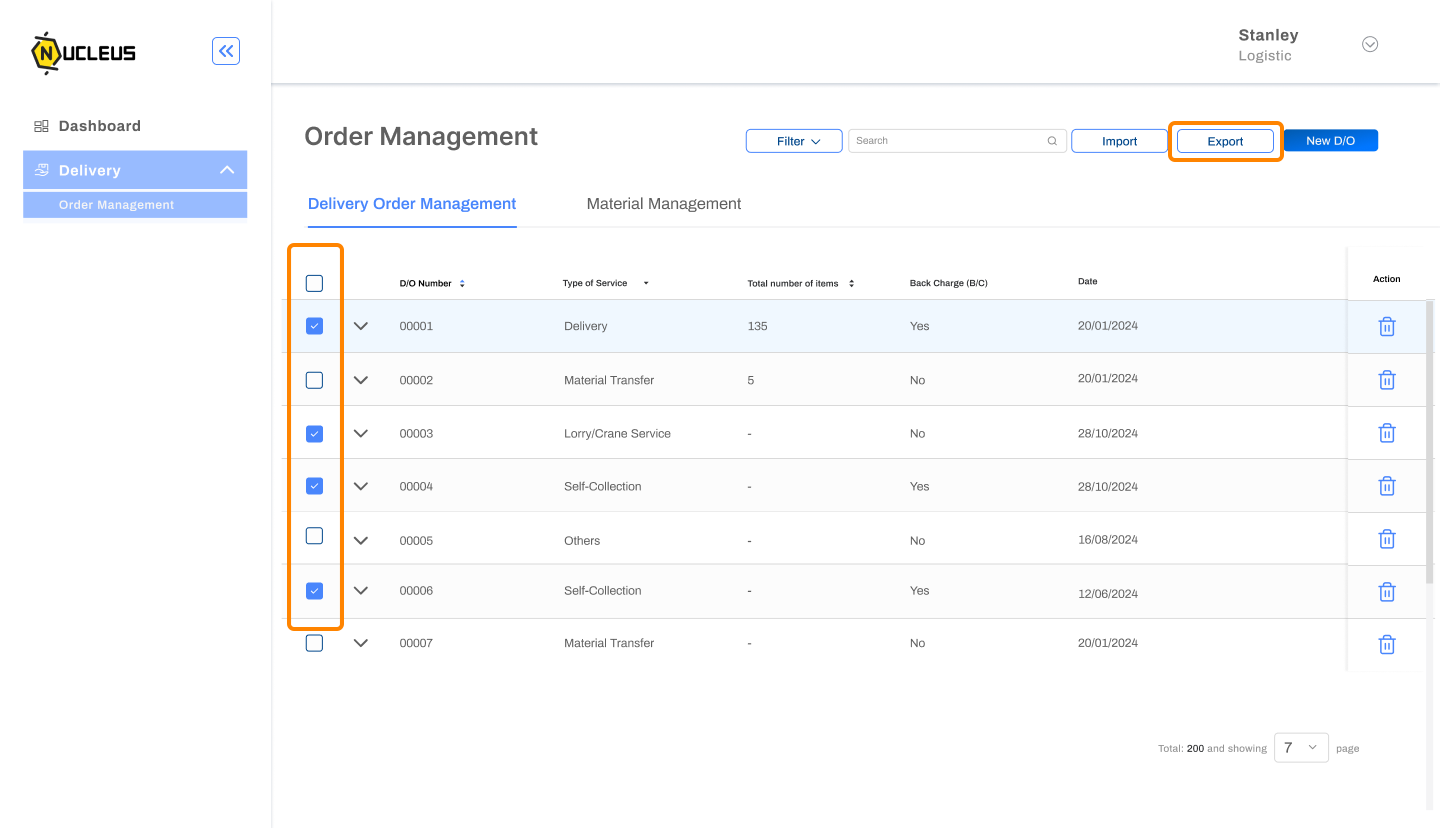Switch to Delivery Order Management tab

click(x=412, y=204)
